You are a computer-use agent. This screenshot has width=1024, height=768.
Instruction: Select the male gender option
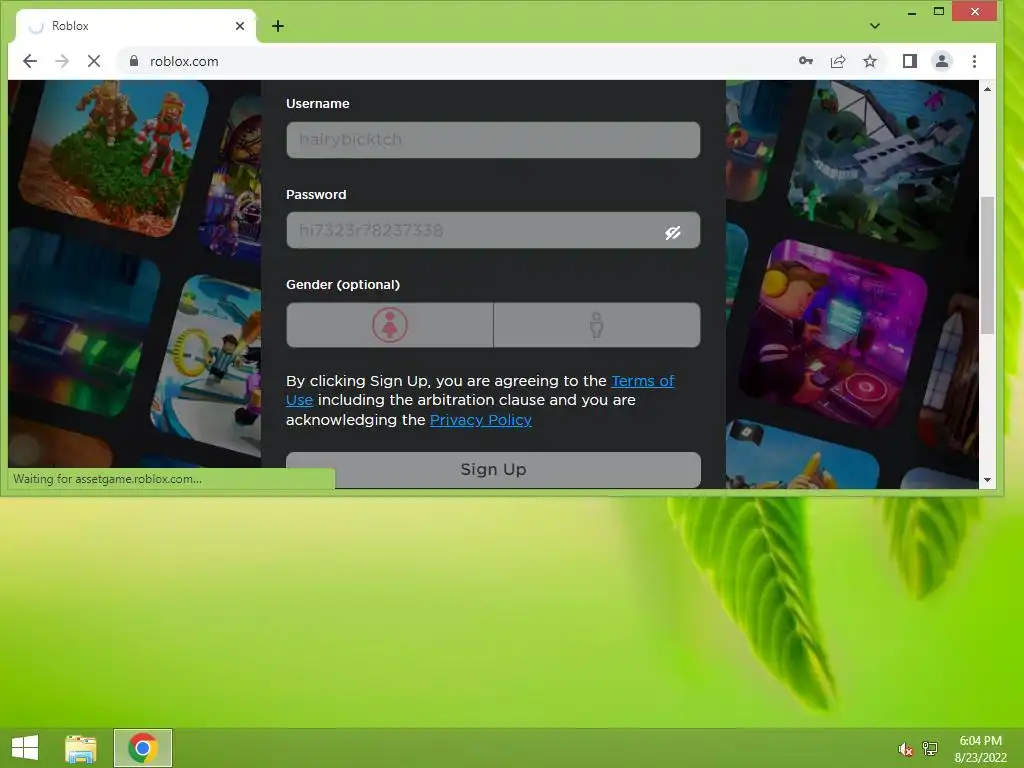(597, 325)
